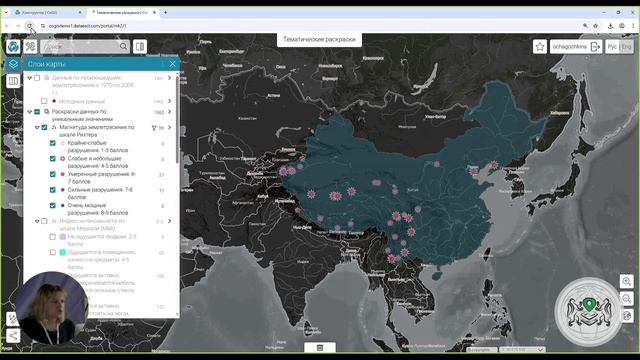Uncheck Магнитуда землетрясения по шкале Рихтера
Viewport: 640px width, 360px height.
(44, 127)
